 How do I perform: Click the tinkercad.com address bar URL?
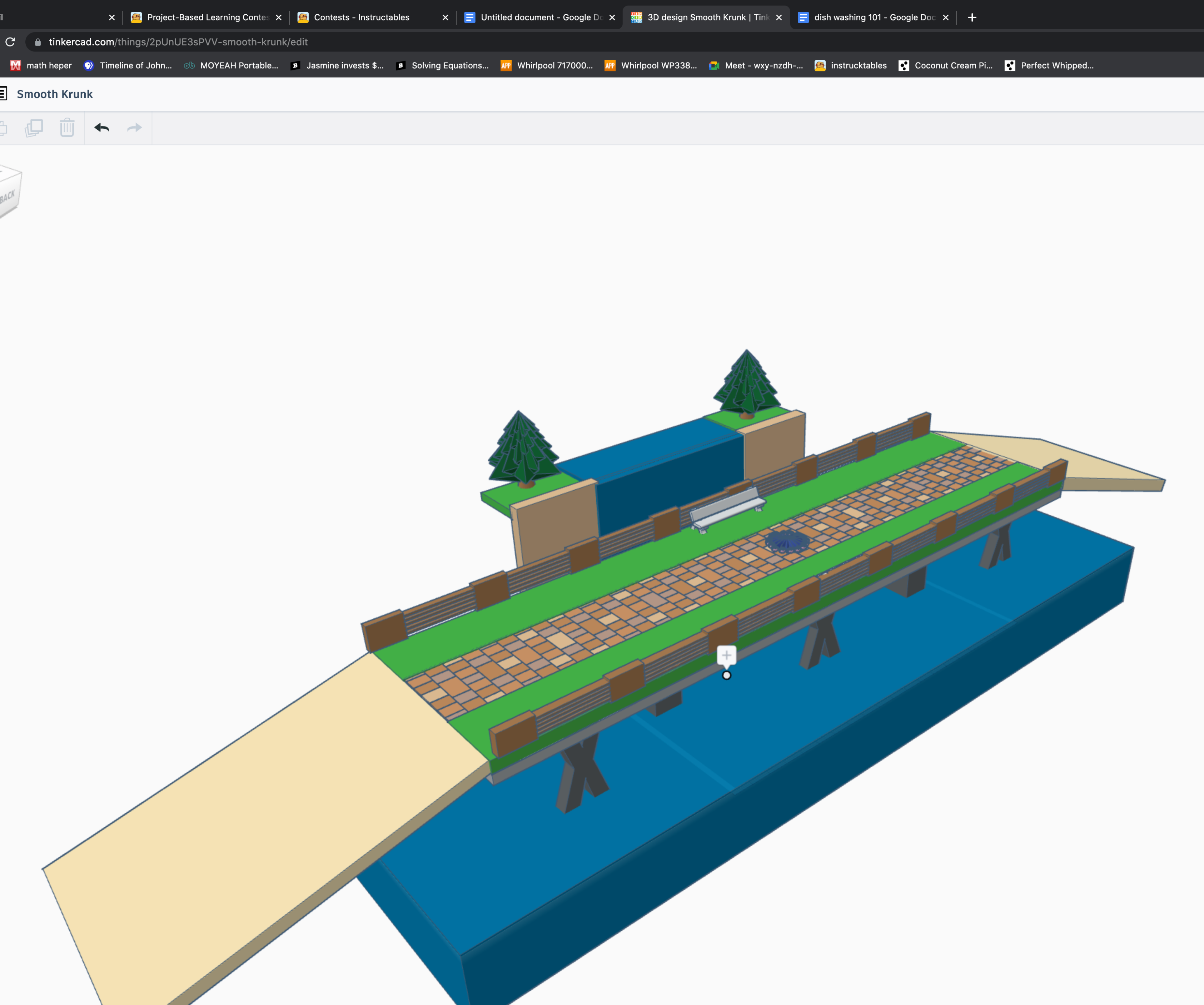(178, 42)
